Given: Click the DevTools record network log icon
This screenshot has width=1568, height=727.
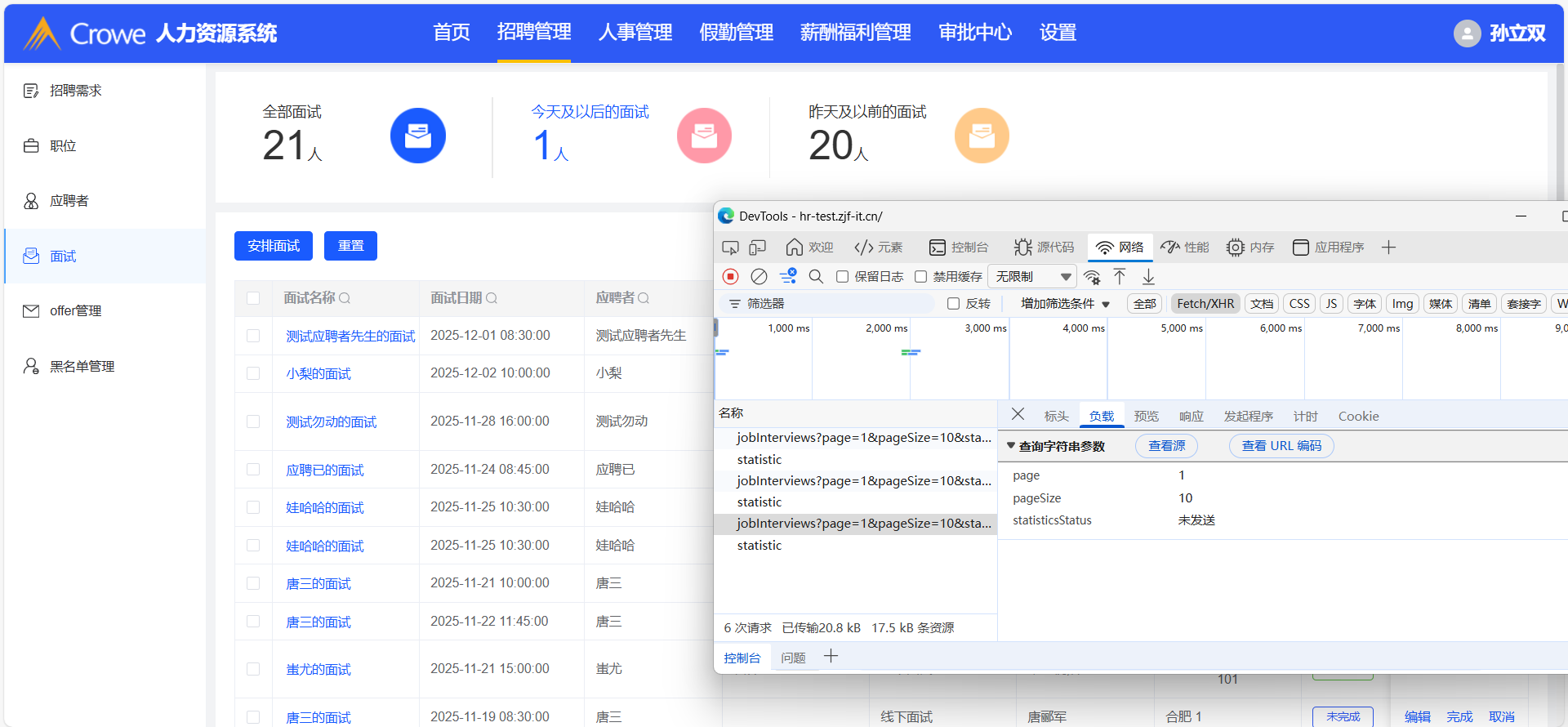Looking at the screenshot, I should 731,277.
